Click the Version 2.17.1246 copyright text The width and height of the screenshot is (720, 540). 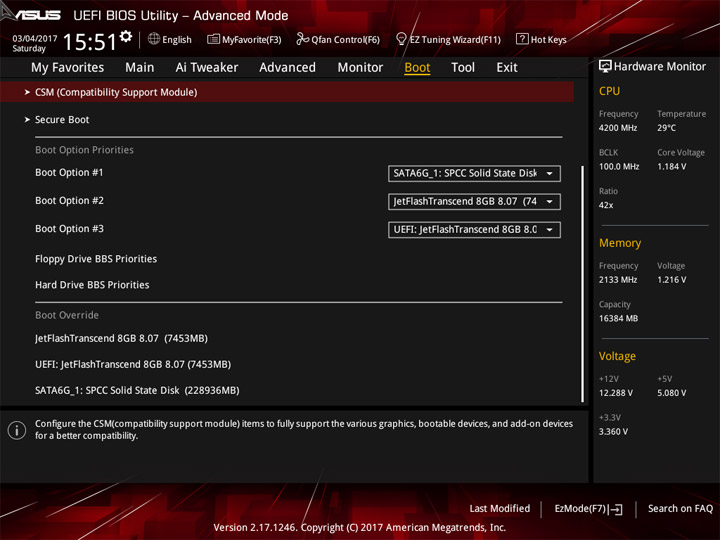click(x=360, y=528)
